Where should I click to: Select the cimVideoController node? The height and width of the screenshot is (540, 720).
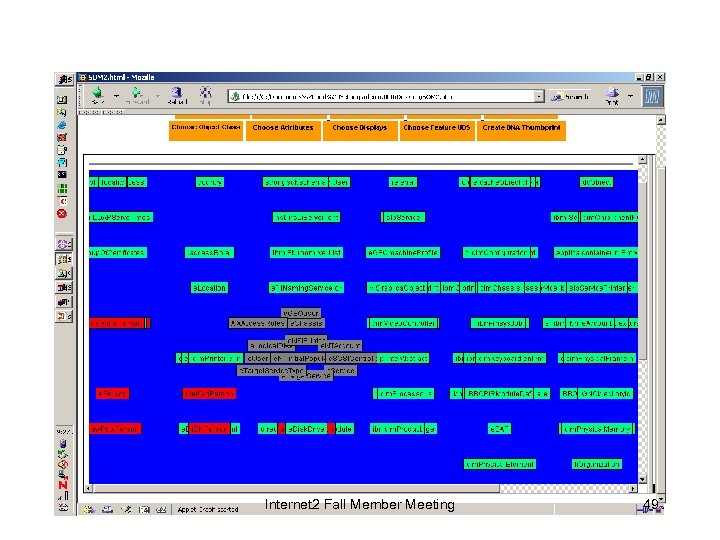(403, 323)
